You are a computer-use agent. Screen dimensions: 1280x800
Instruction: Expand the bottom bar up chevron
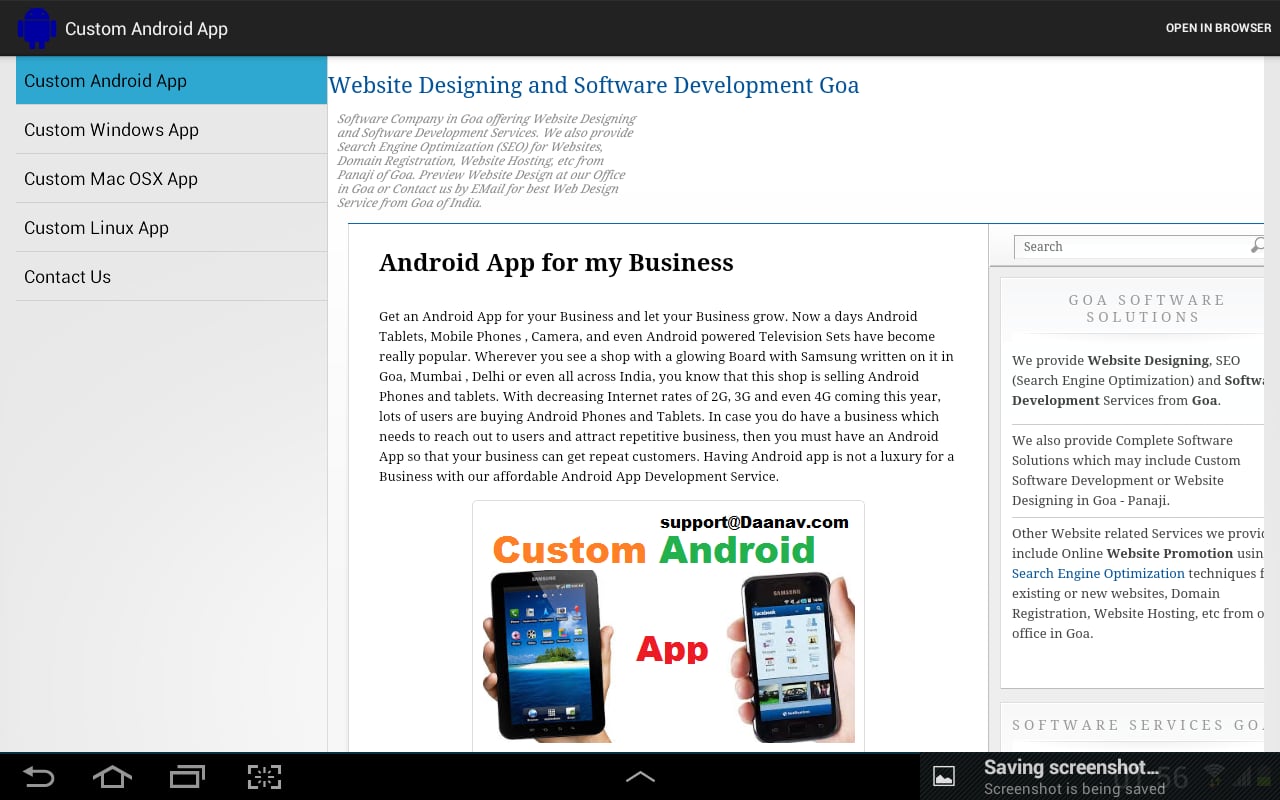tap(640, 776)
